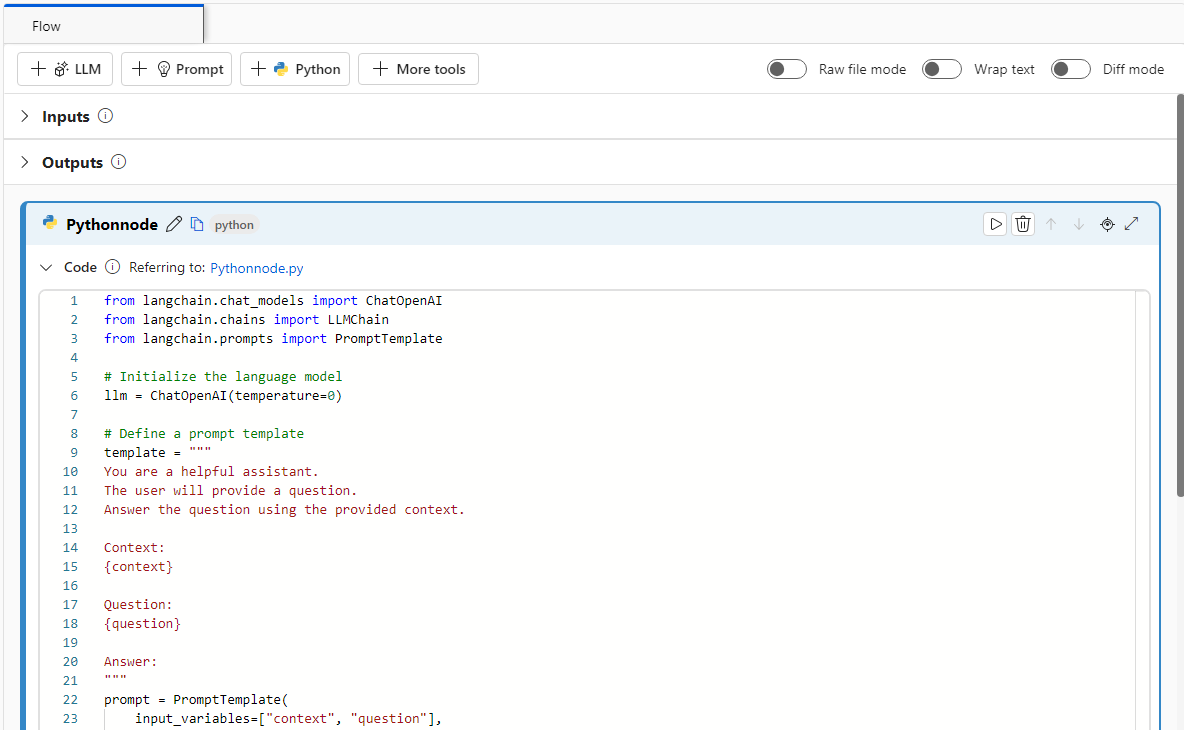Image resolution: width=1184 pixels, height=730 pixels.
Task: Turn on the Wrap text switch
Action: (x=942, y=69)
